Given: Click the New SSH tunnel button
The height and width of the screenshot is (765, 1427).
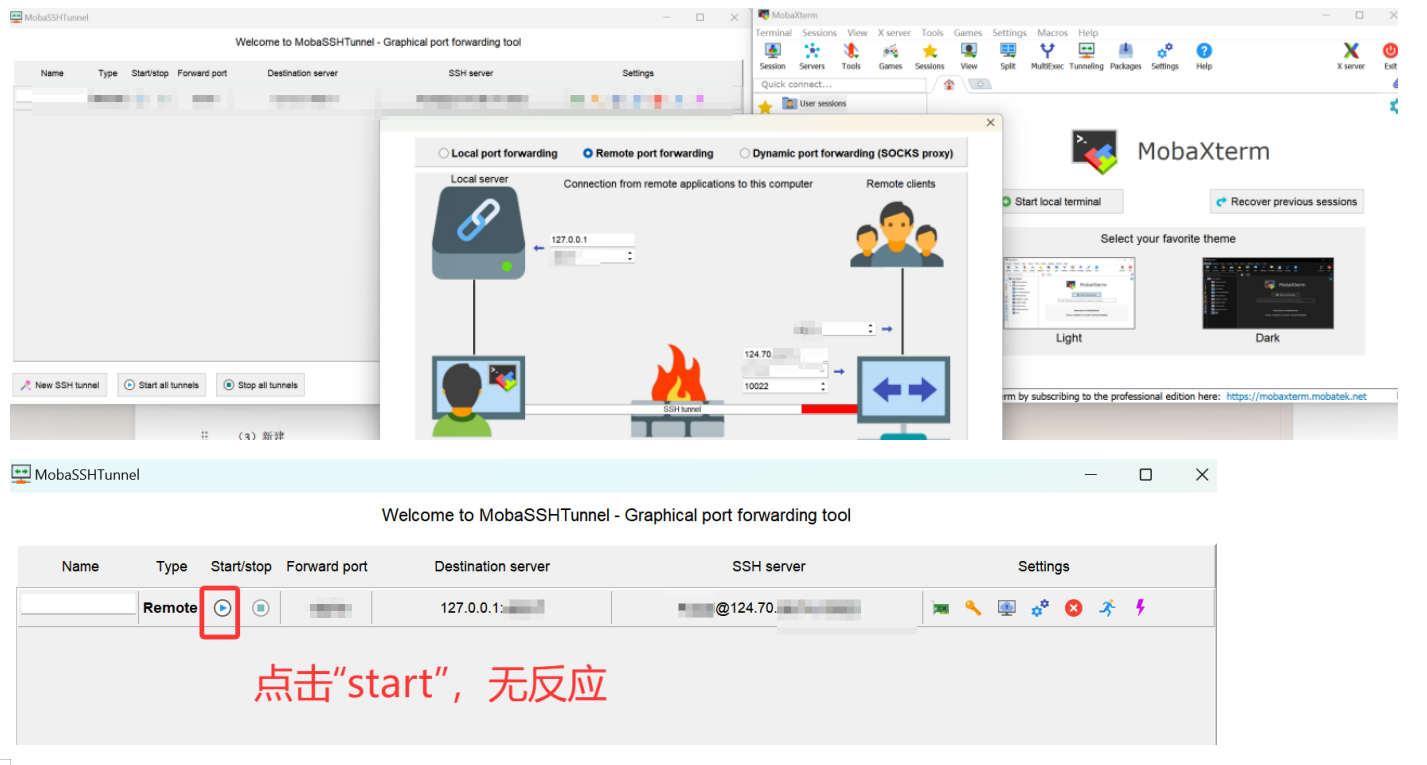Looking at the screenshot, I should tap(60, 385).
